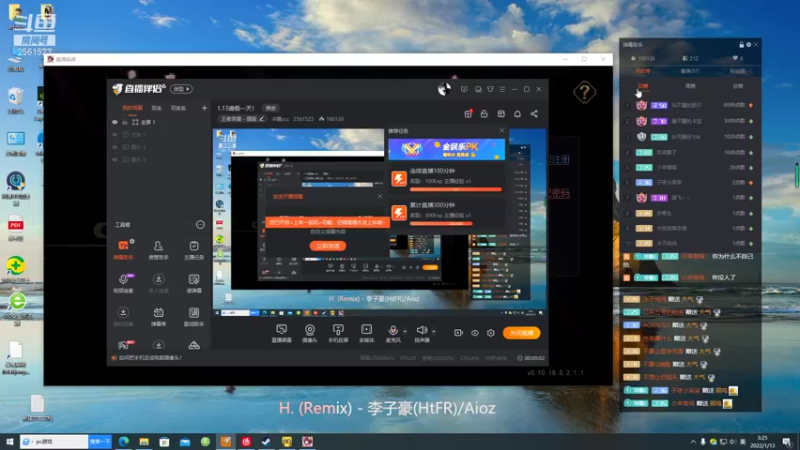The height and width of the screenshot is (450, 800).
Task: Click the orange send-now button in preview
Action: (x=328, y=246)
